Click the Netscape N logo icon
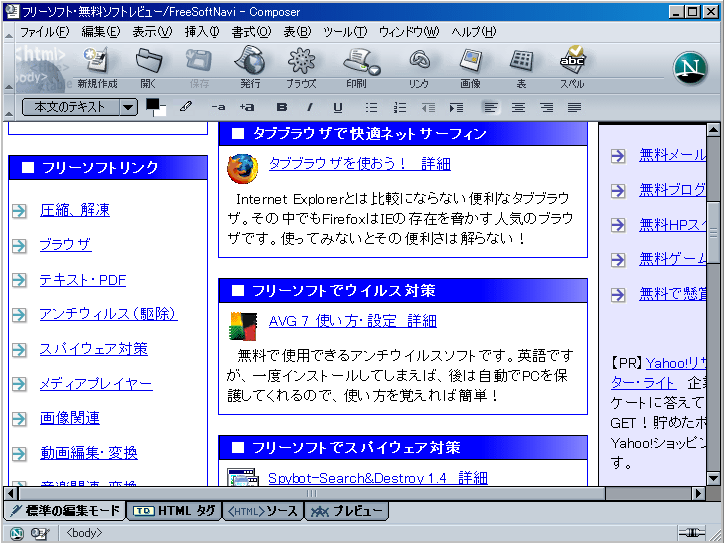Viewport: 724px width, 543px height. [690, 68]
